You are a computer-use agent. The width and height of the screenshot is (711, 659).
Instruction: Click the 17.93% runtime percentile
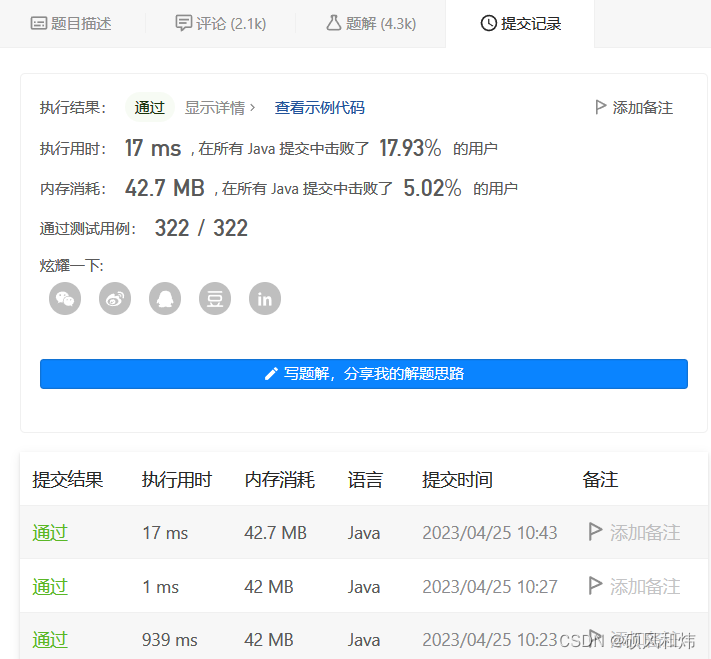pyautogui.click(x=410, y=148)
